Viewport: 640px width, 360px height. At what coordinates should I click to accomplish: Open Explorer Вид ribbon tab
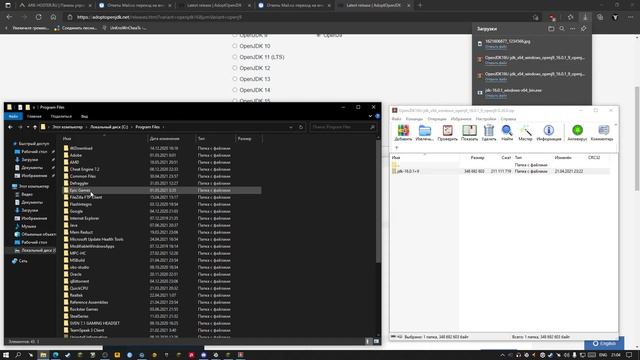[84, 116]
